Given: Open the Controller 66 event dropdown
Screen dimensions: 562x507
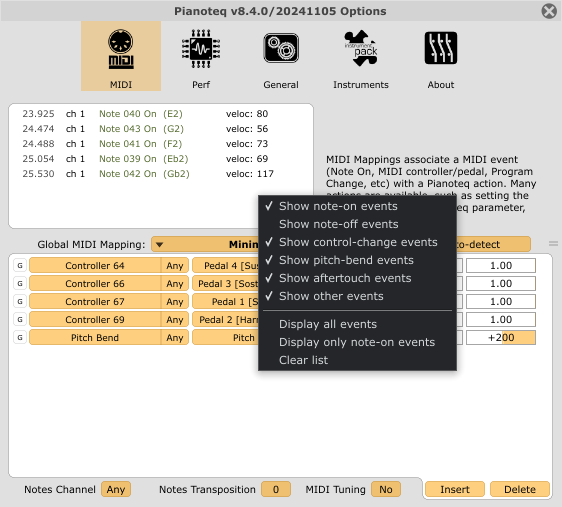Looking at the screenshot, I should 95,283.
